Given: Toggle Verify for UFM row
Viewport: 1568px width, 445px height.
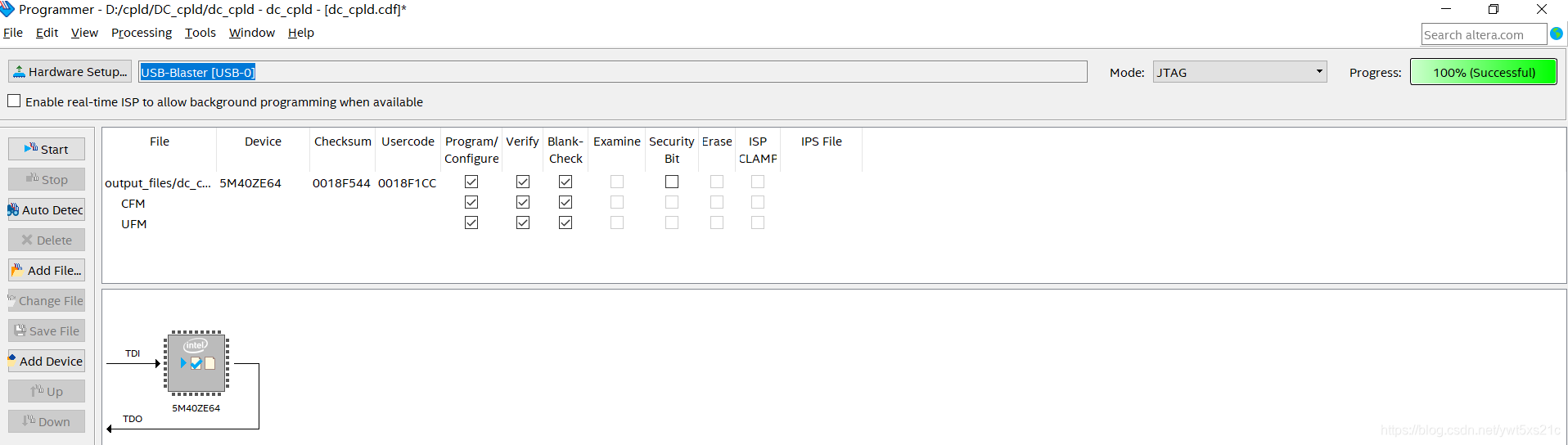Looking at the screenshot, I should [523, 222].
